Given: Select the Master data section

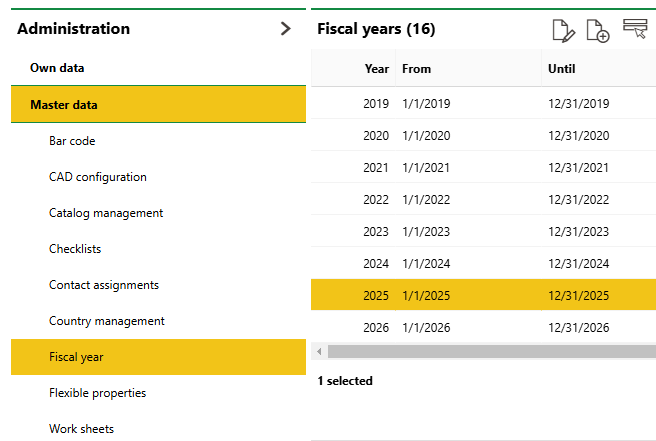Looking at the screenshot, I should tap(158, 104).
